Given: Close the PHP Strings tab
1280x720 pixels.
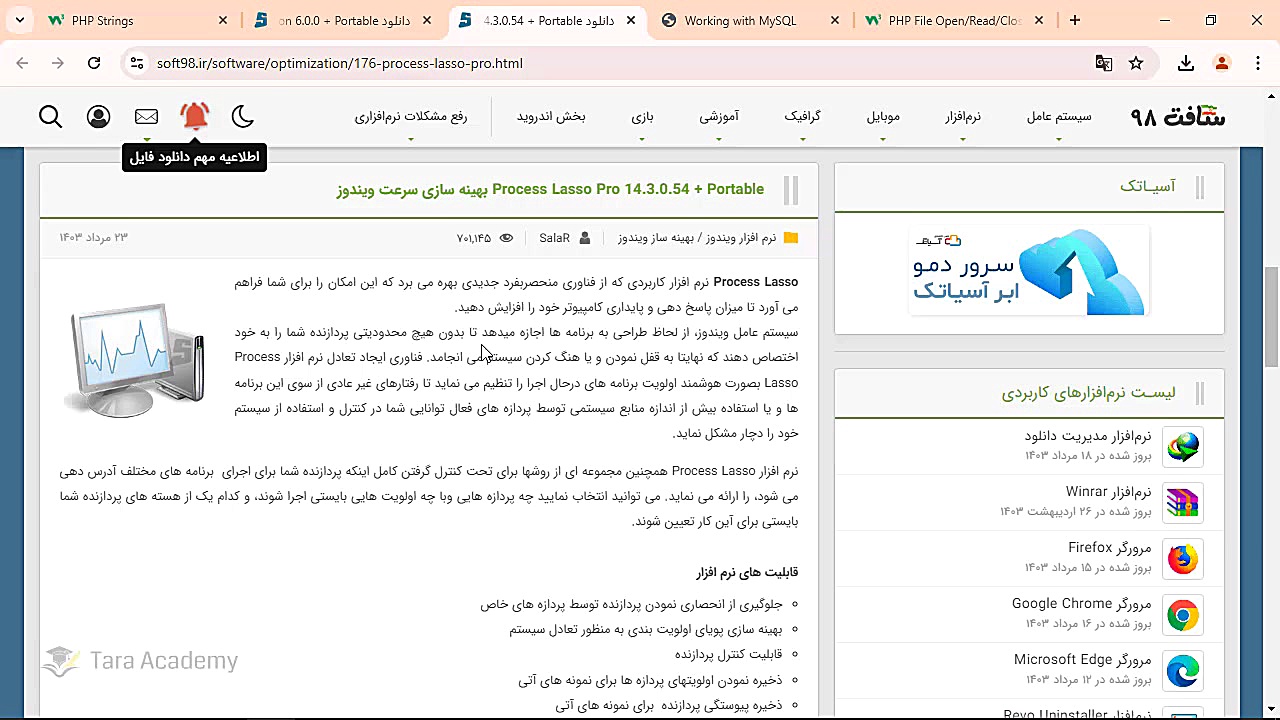Looking at the screenshot, I should 223,20.
